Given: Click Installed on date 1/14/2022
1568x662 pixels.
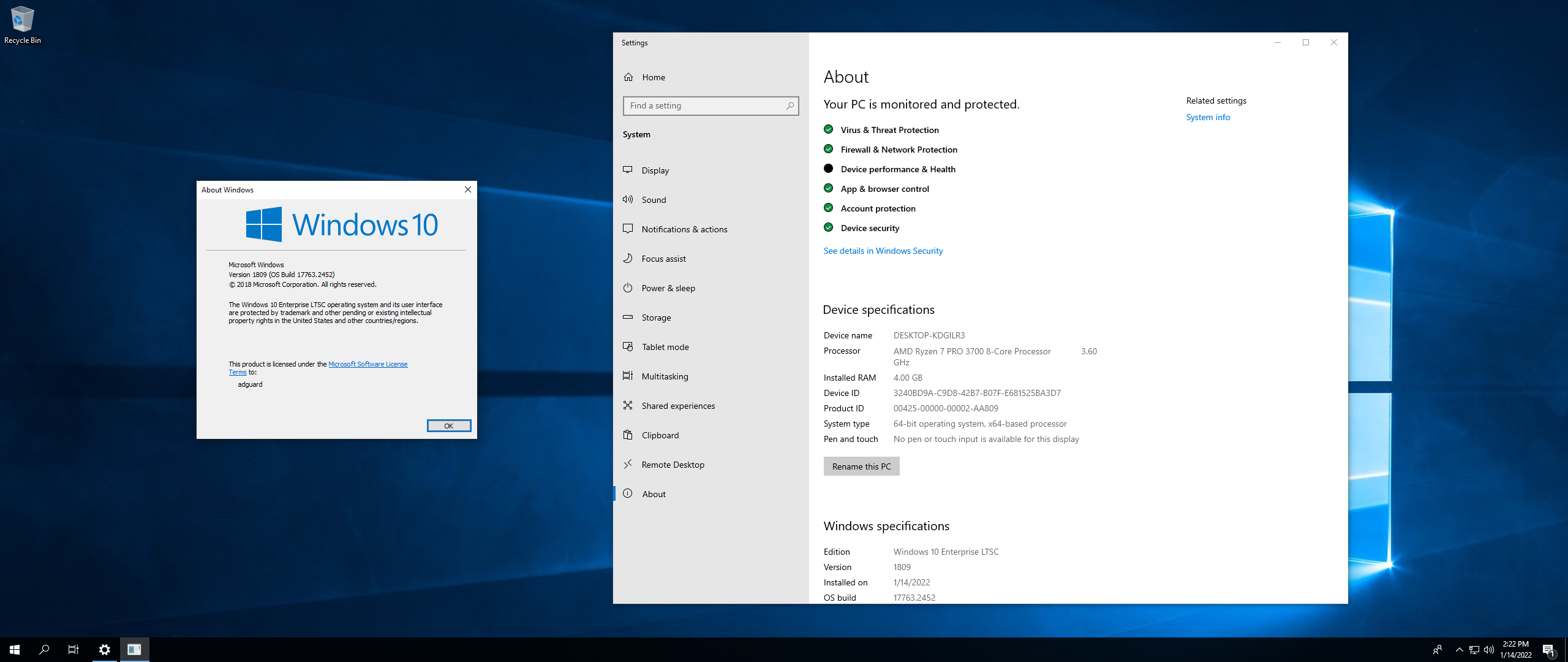Looking at the screenshot, I should click(x=912, y=582).
